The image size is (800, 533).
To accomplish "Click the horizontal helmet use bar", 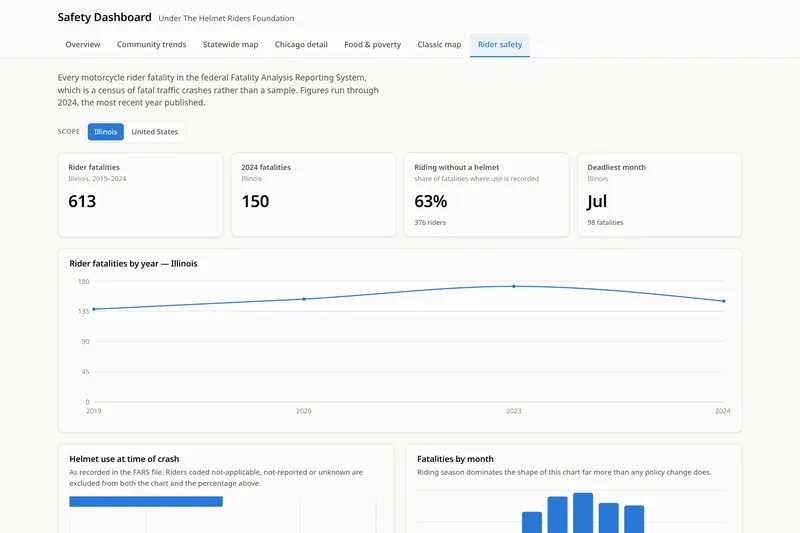I will pos(146,501).
